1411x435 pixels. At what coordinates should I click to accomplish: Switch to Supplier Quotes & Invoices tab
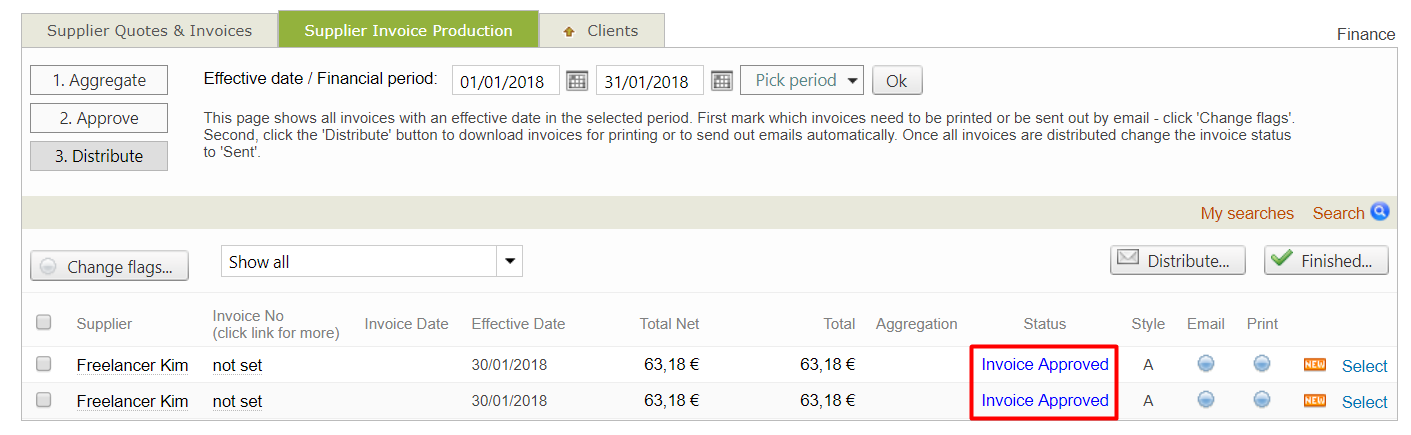(x=150, y=31)
